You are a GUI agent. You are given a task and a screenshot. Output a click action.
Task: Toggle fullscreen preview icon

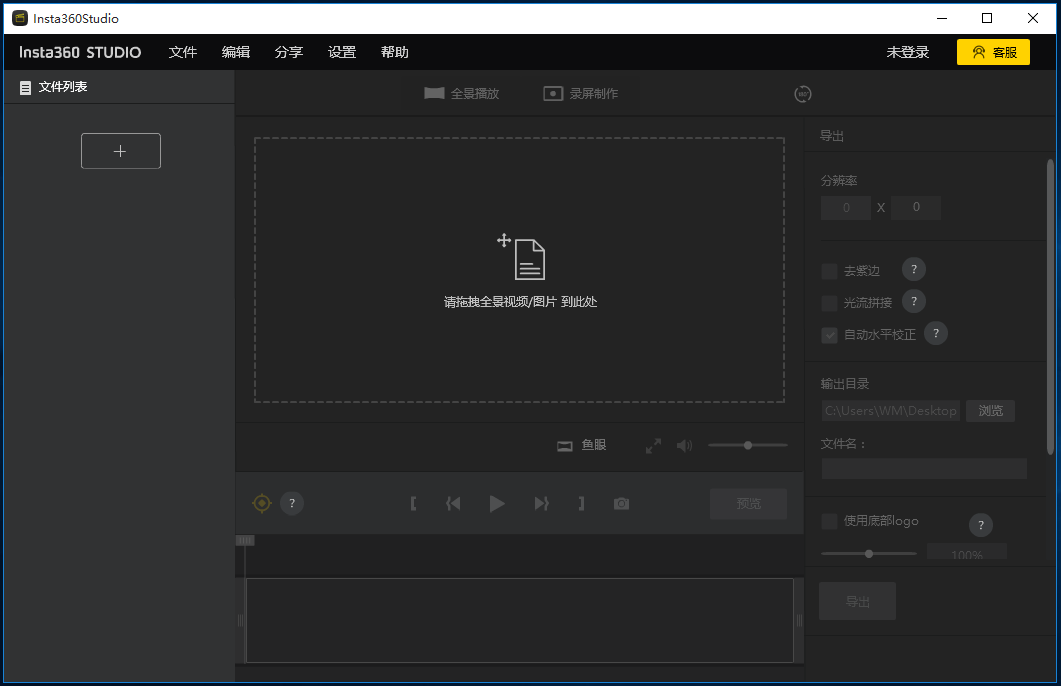[653, 446]
